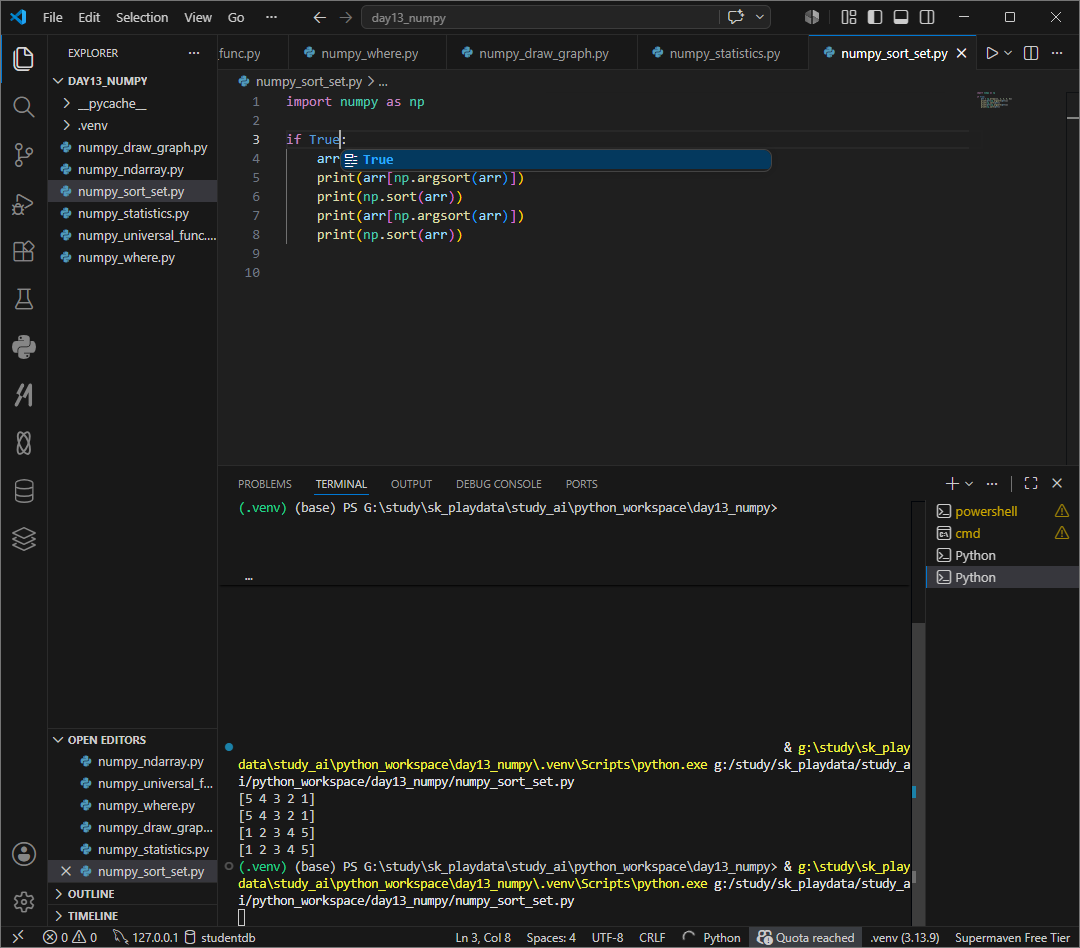Open the Explorer view in activity bar

pyautogui.click(x=23, y=59)
